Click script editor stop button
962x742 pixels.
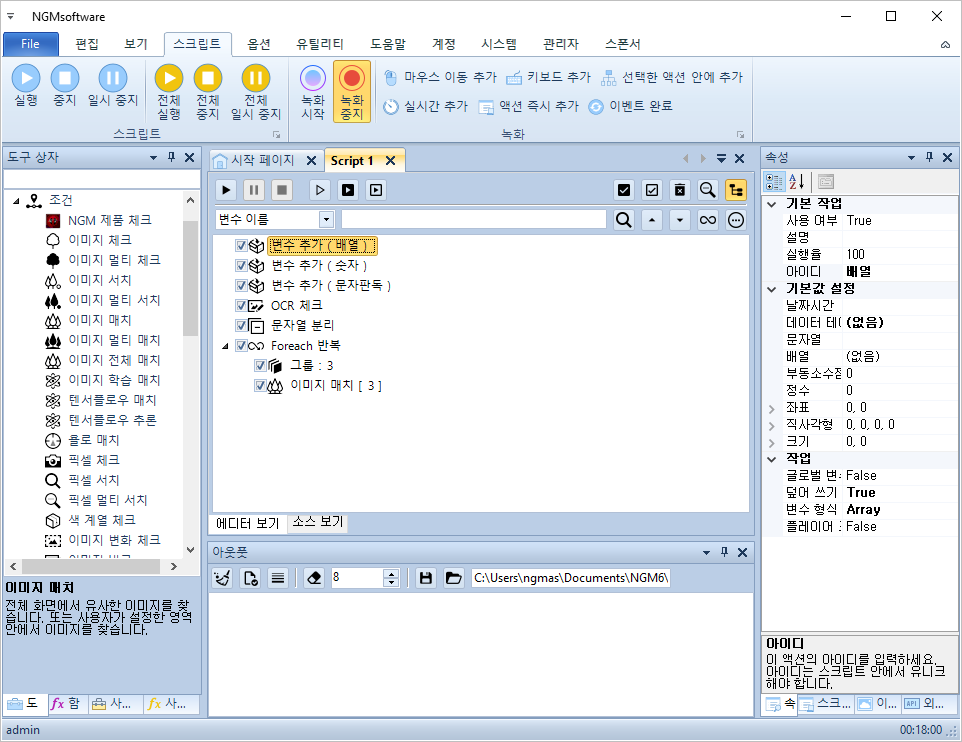point(282,190)
